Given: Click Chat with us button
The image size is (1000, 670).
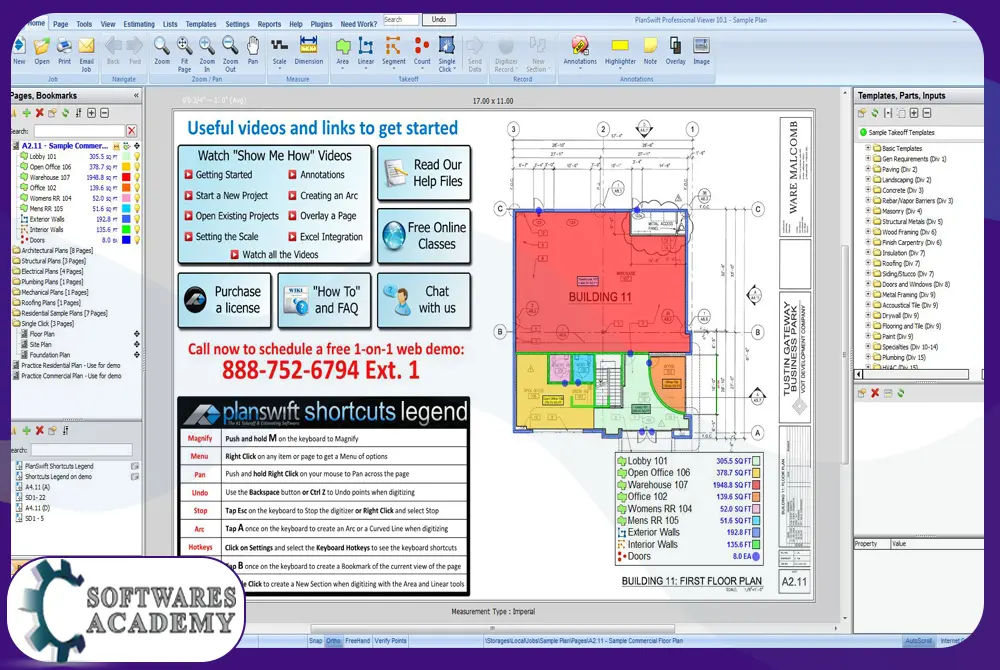Looking at the screenshot, I should pyautogui.click(x=424, y=300).
